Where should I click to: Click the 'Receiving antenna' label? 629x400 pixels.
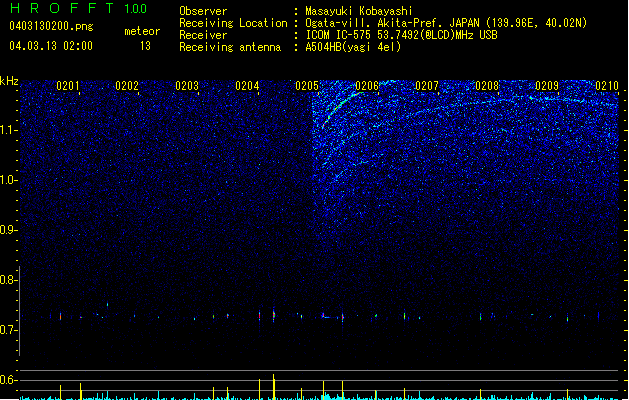230,47
